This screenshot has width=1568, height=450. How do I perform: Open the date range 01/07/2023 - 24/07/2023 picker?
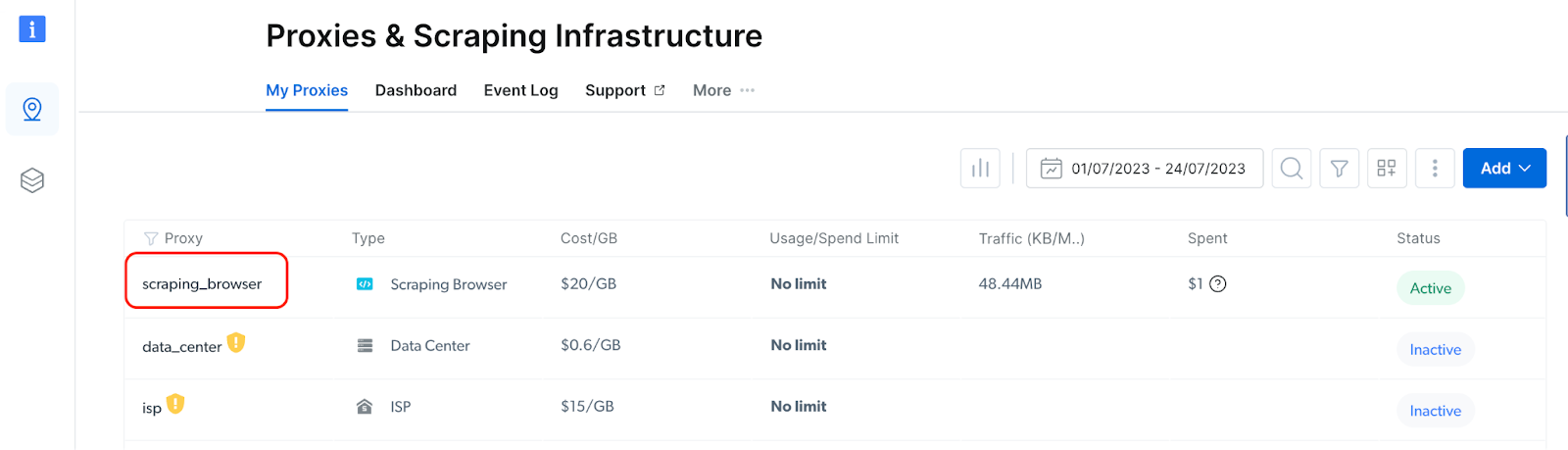coord(1145,169)
